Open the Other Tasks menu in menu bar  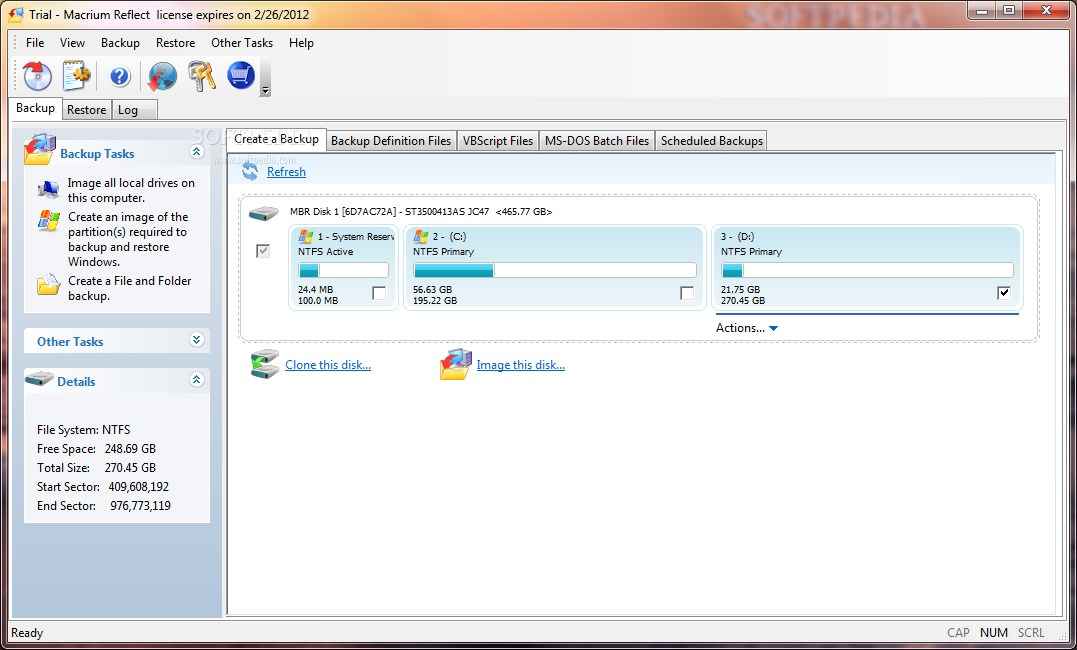pyautogui.click(x=241, y=43)
